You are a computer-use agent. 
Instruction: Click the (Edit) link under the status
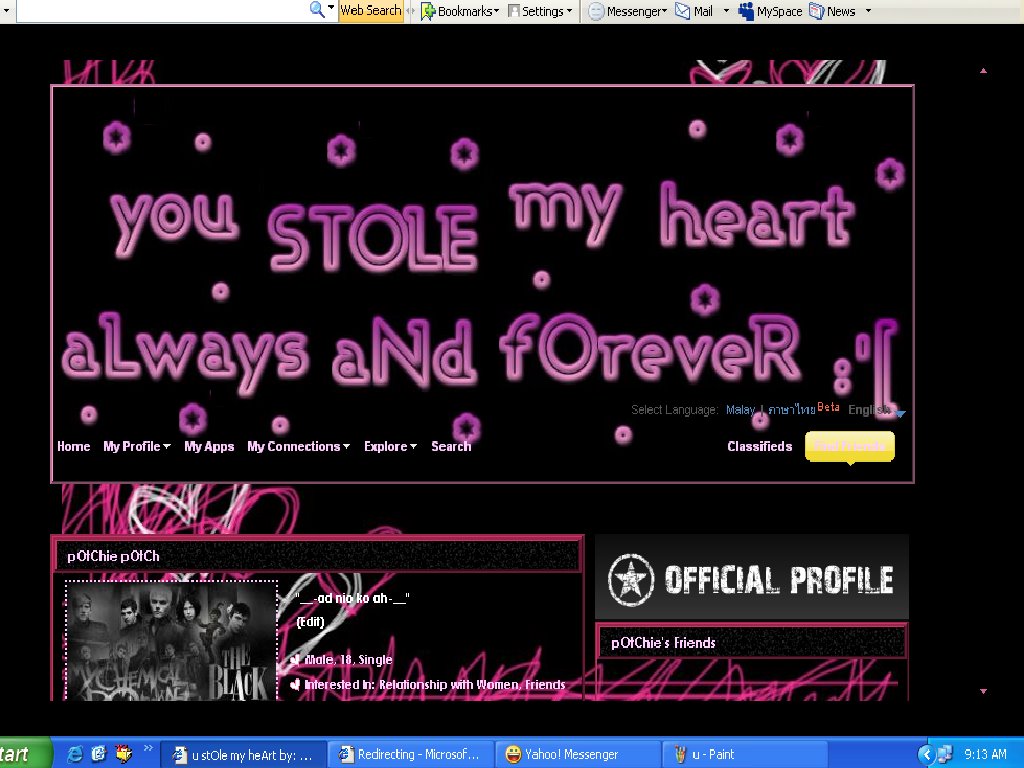point(310,622)
